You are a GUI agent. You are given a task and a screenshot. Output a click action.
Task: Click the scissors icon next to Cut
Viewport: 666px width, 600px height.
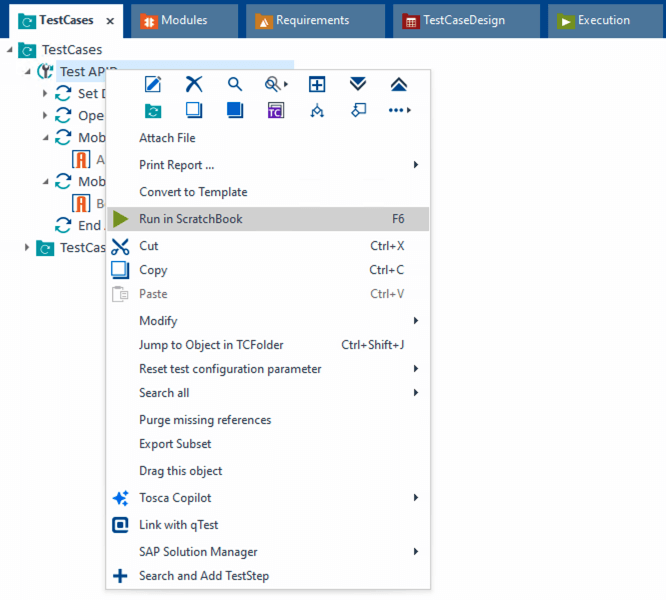120,246
